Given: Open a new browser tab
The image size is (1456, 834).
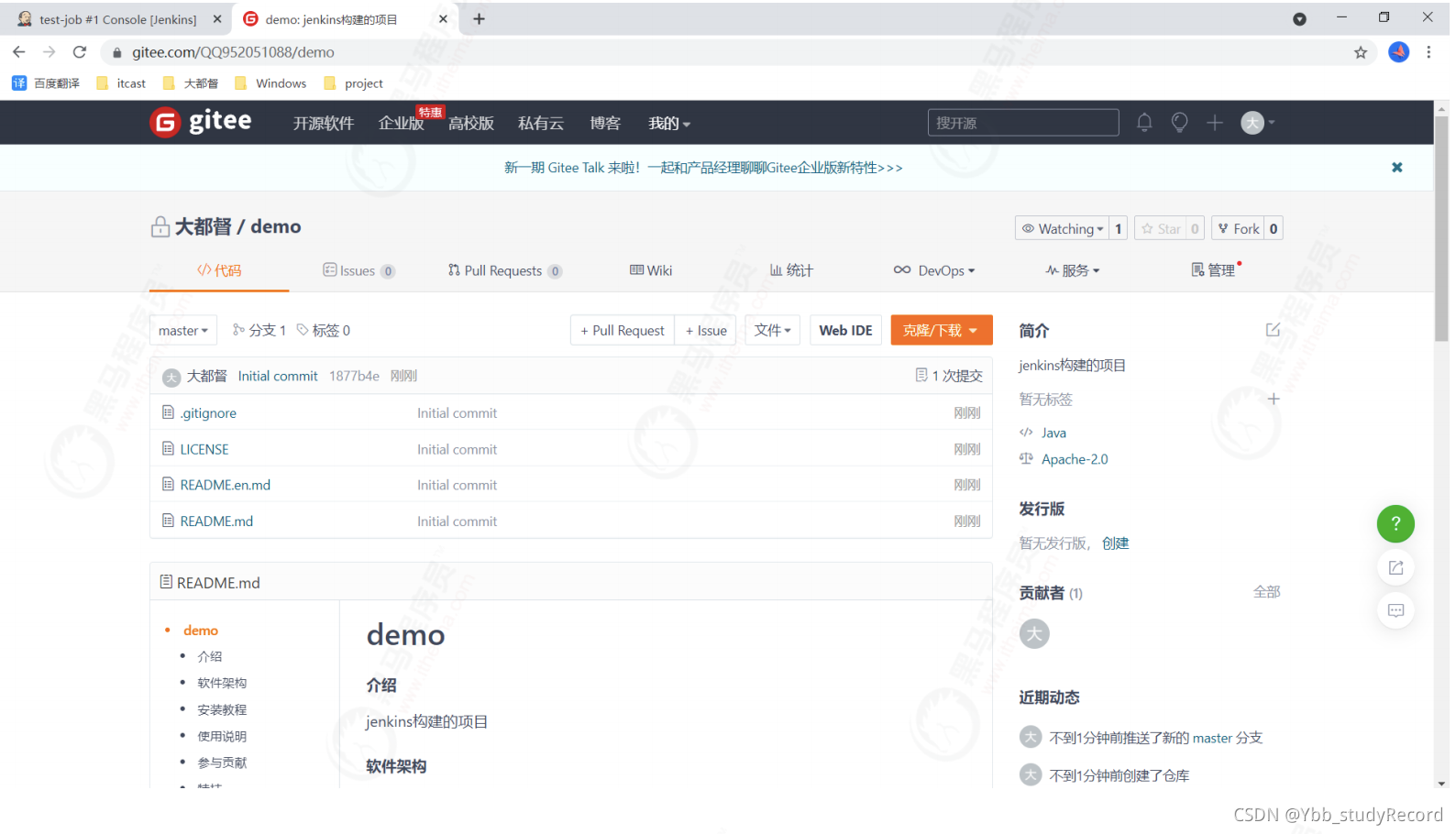Looking at the screenshot, I should pyautogui.click(x=479, y=19).
